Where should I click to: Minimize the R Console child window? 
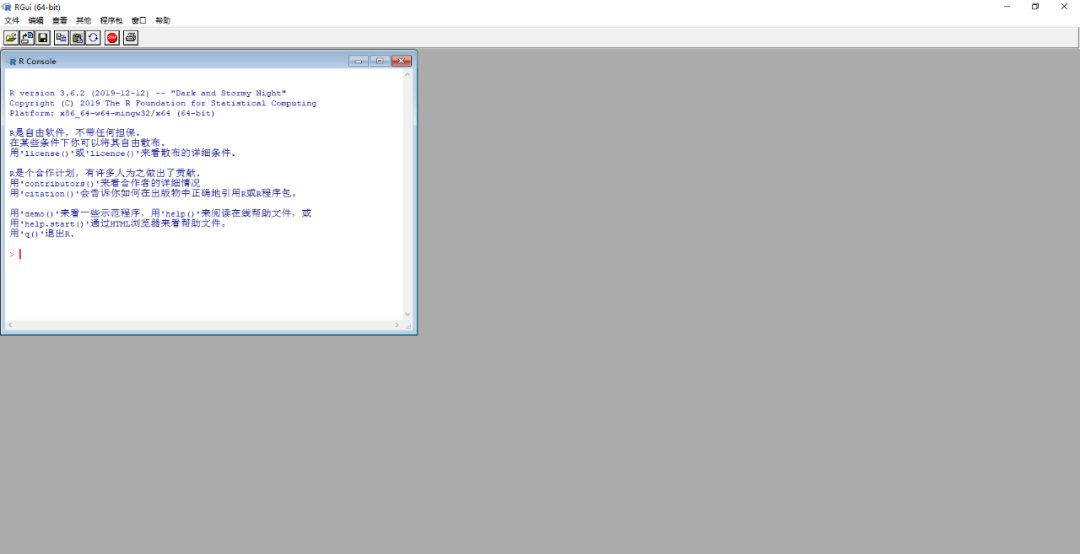(x=358, y=61)
